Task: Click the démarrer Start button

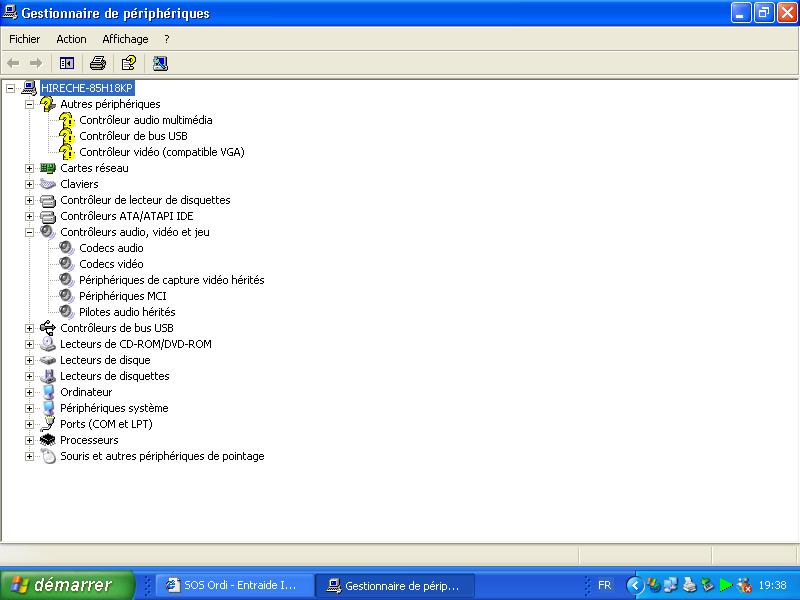Action: pos(67,585)
